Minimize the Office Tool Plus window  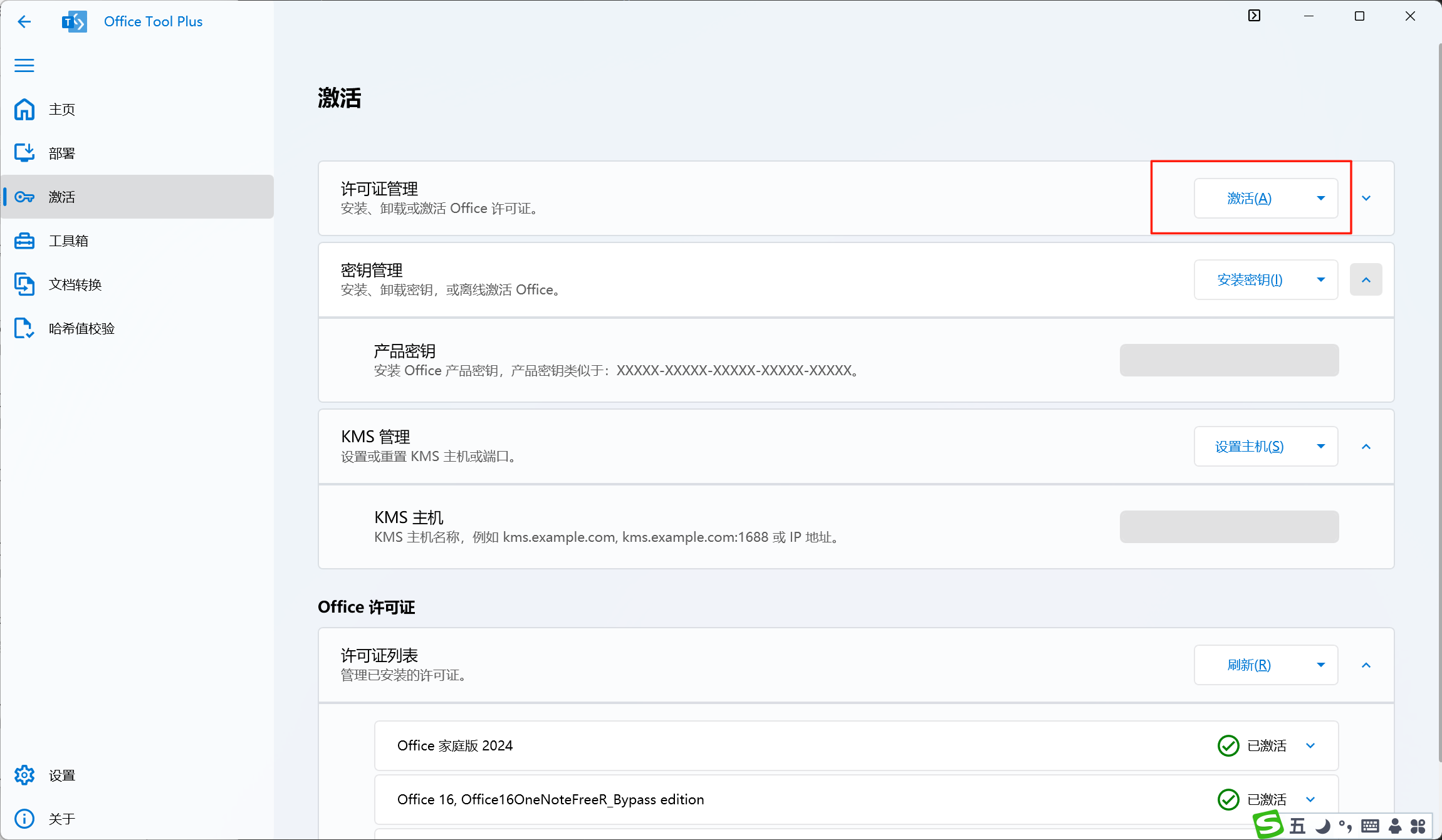[1309, 16]
